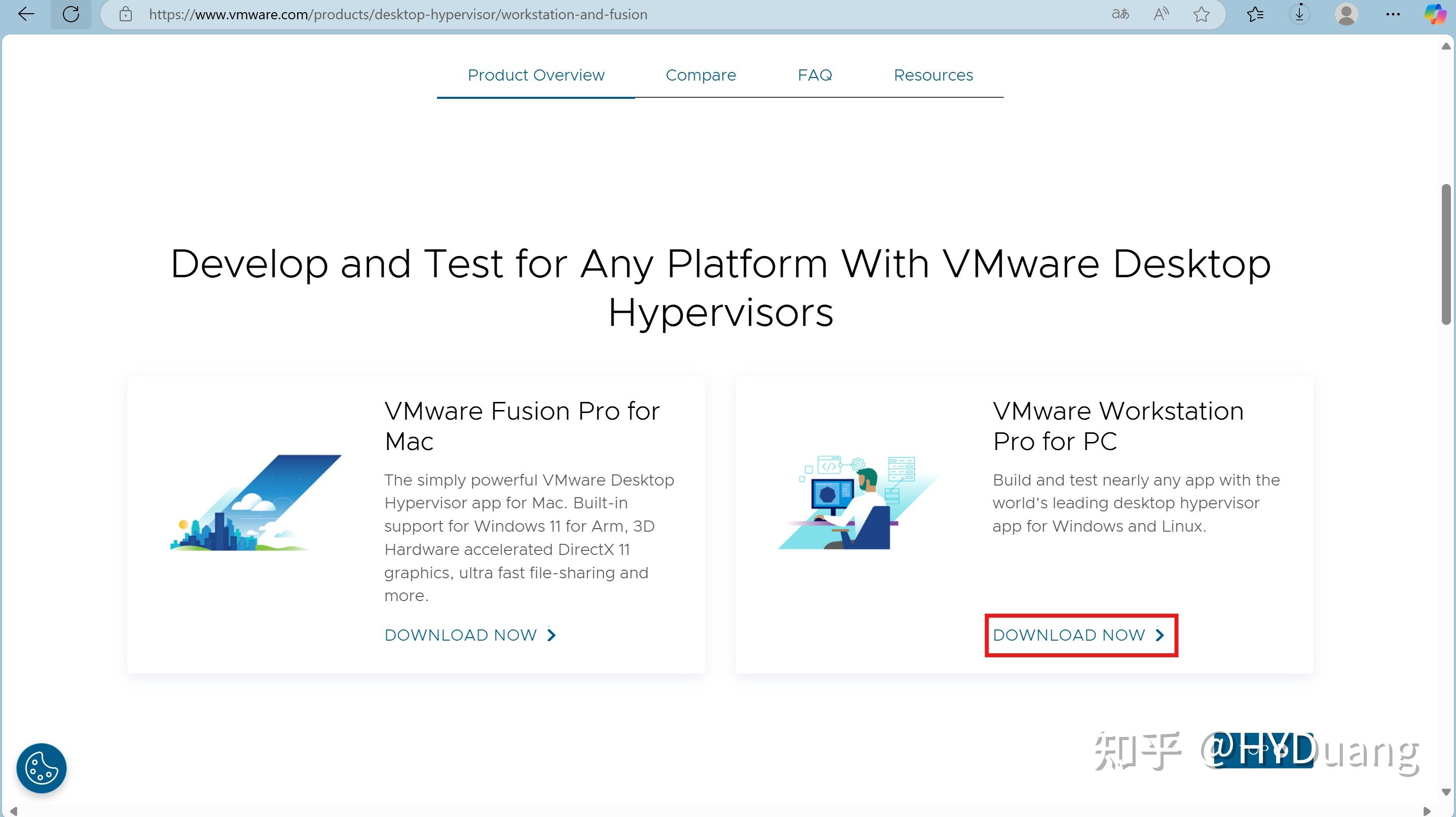
Task: Click the browser Downloads icon
Action: [1299, 14]
